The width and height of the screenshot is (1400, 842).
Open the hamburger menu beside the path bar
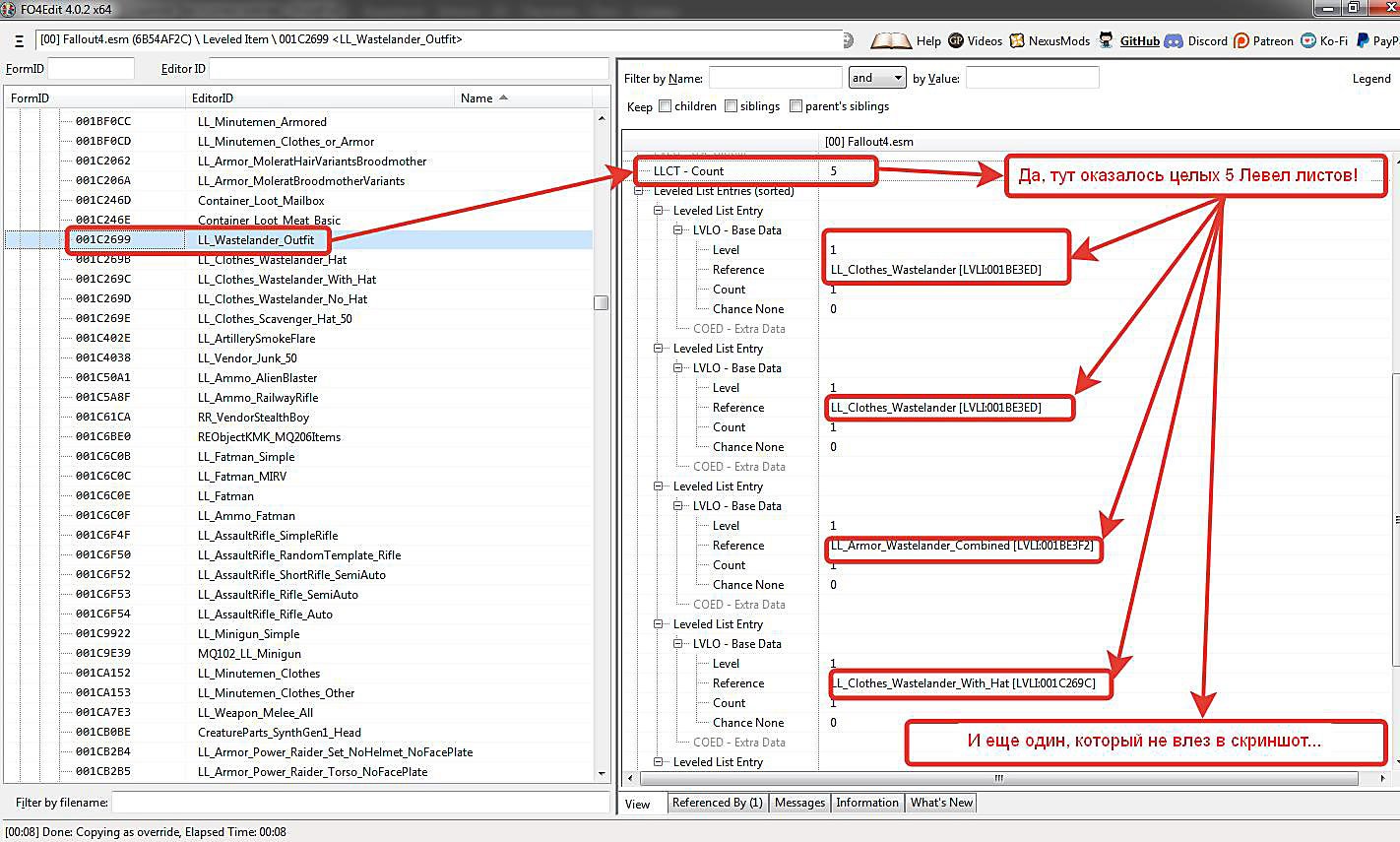click(x=19, y=41)
